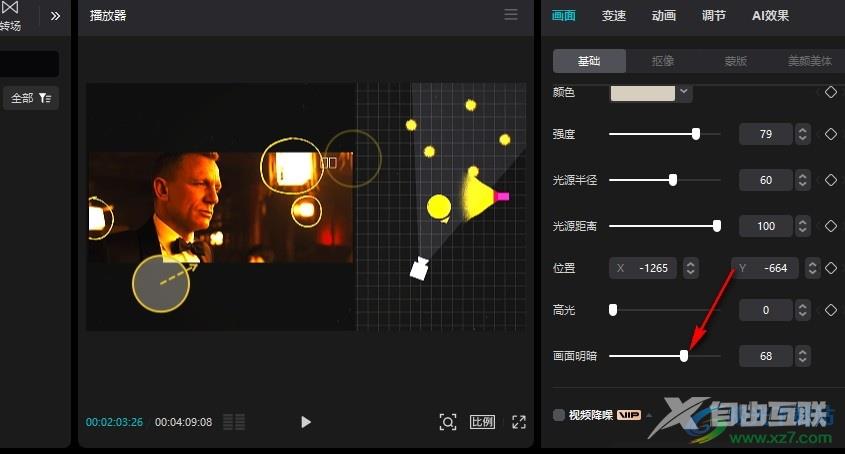Switch to the 画面 tab

click(564, 16)
